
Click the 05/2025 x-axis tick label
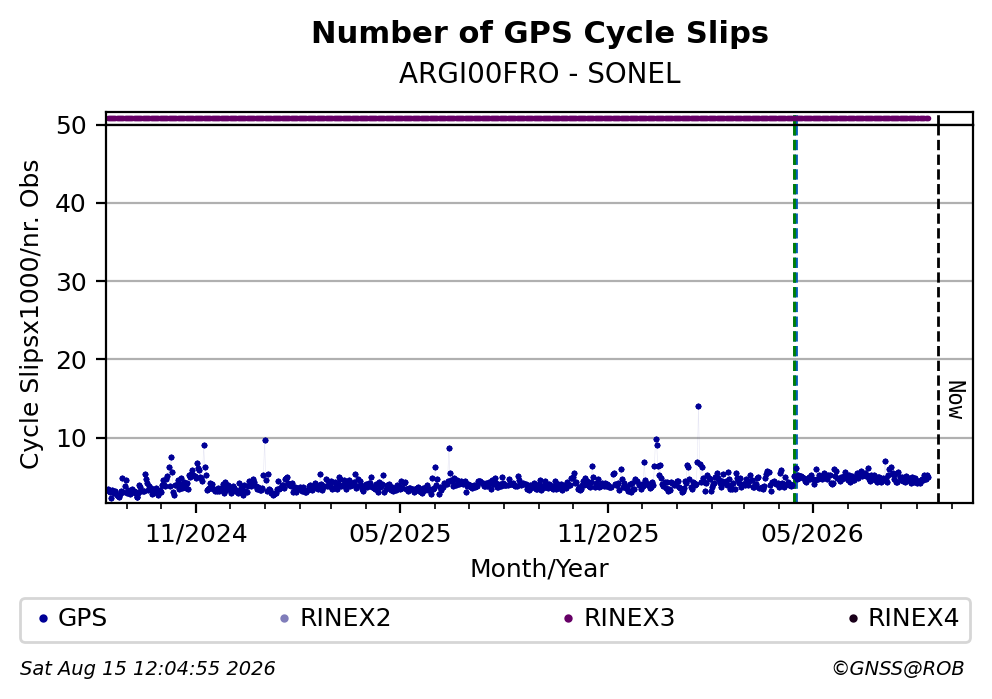click(400, 535)
